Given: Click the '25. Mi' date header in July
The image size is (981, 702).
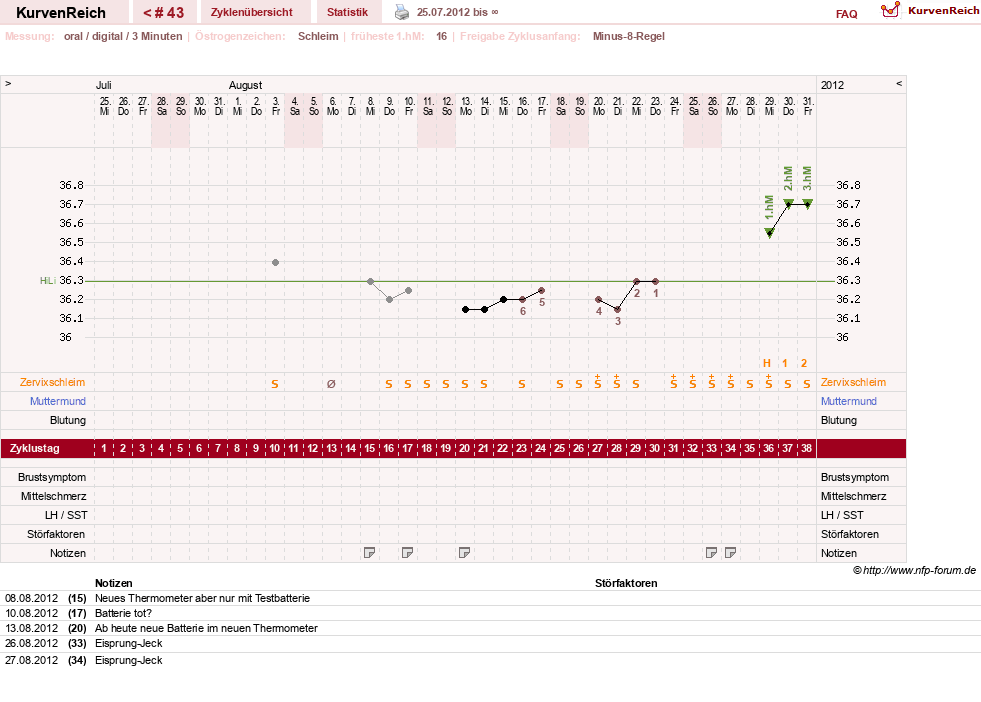Looking at the screenshot, I should [x=104, y=106].
